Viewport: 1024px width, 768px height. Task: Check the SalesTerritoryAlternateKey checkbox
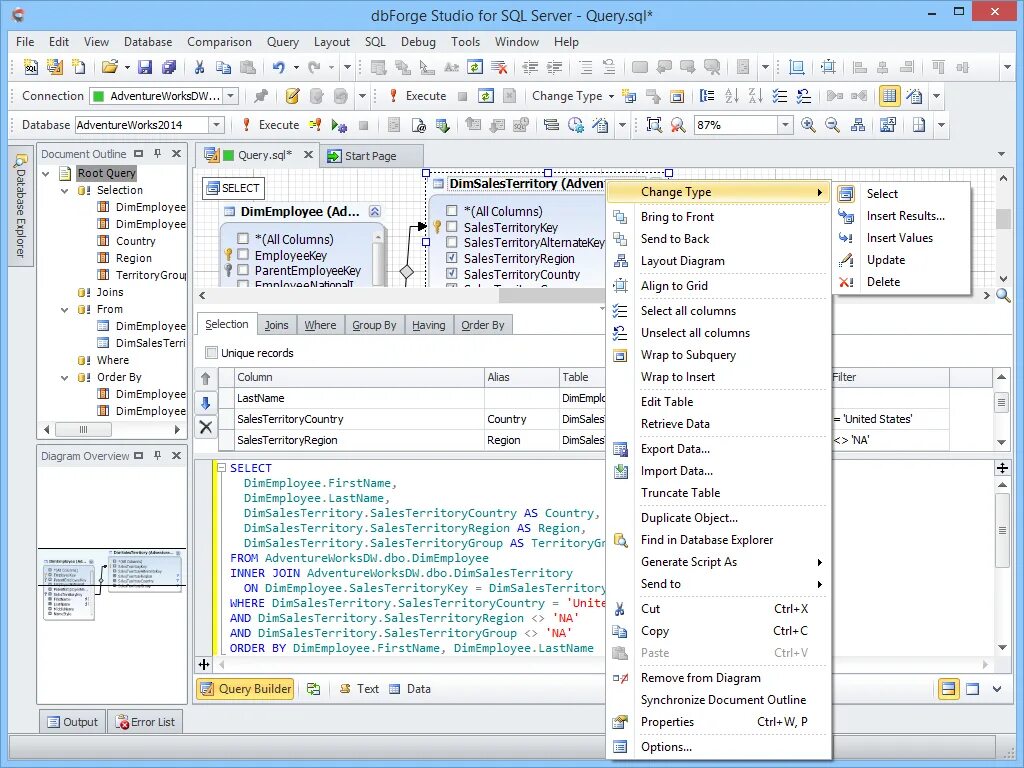[451, 242]
